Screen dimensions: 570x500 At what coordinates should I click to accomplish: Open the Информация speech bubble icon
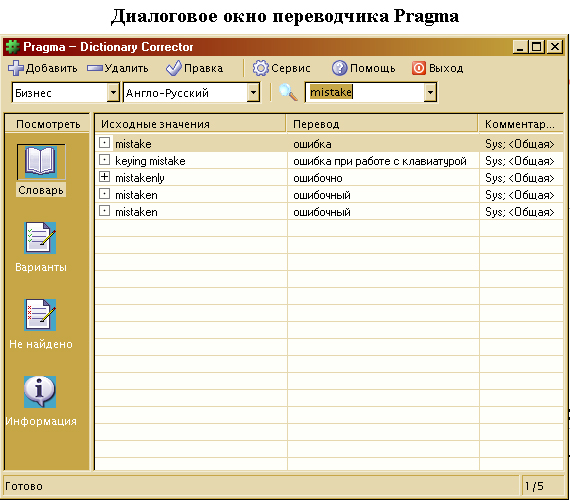coord(40,392)
